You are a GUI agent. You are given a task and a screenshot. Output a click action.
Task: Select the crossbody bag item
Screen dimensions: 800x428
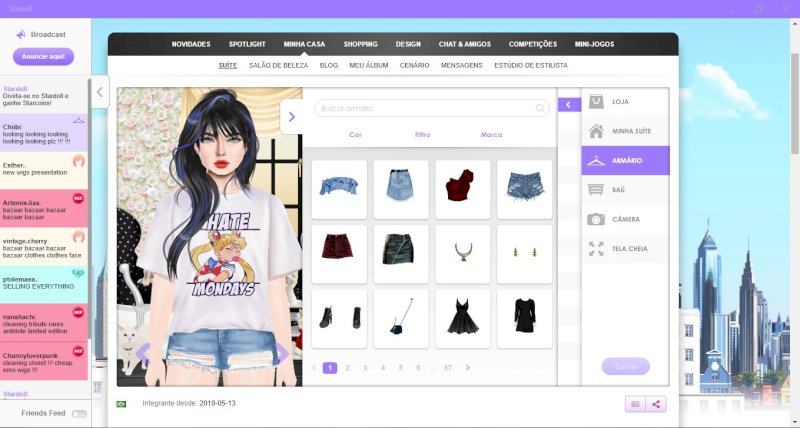pyautogui.click(x=401, y=319)
